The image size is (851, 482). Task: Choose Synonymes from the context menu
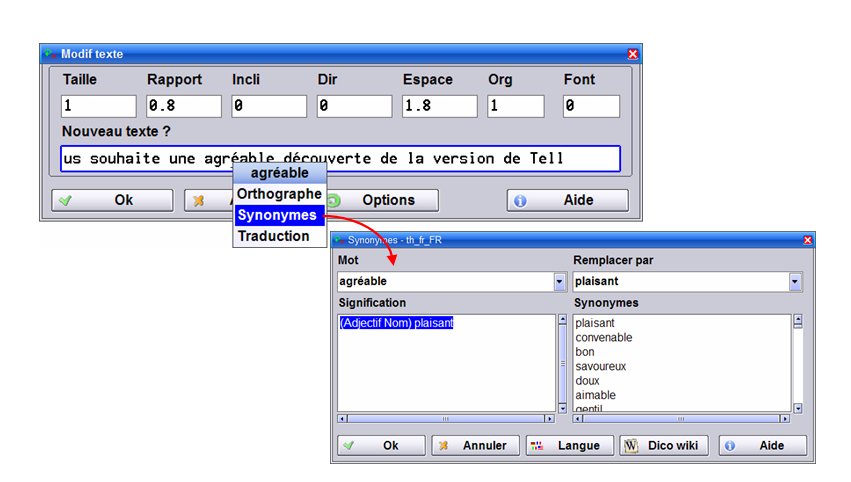click(x=280, y=215)
